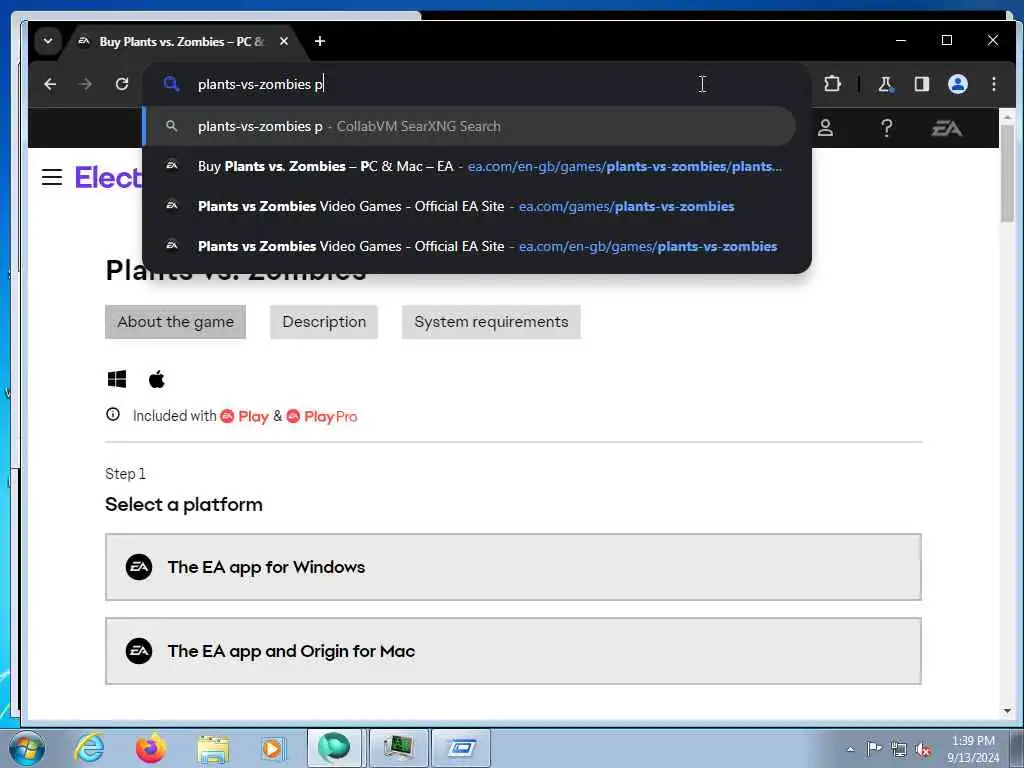This screenshot has height=768, width=1024.
Task: Open the Chrome profile avatar
Action: (x=957, y=84)
